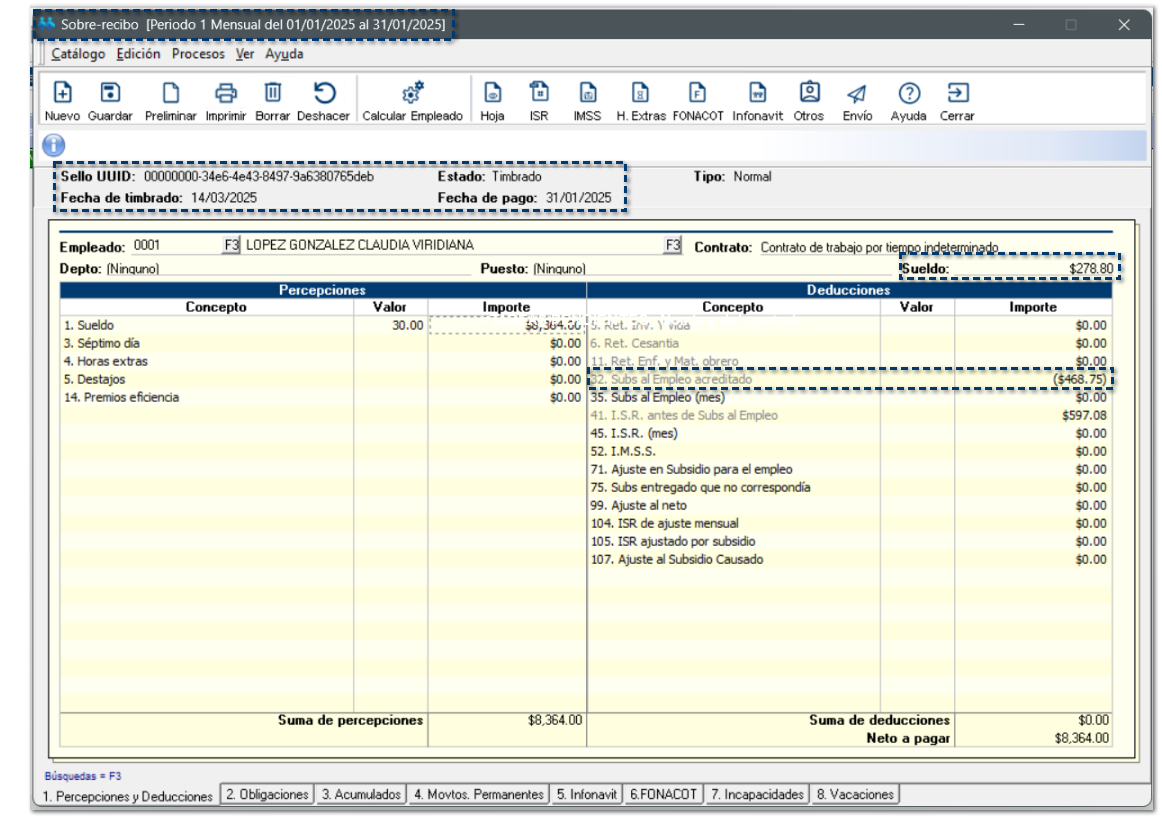Save the receipt with the Guardar icon
The width and height of the screenshot is (1162, 819).
point(110,94)
